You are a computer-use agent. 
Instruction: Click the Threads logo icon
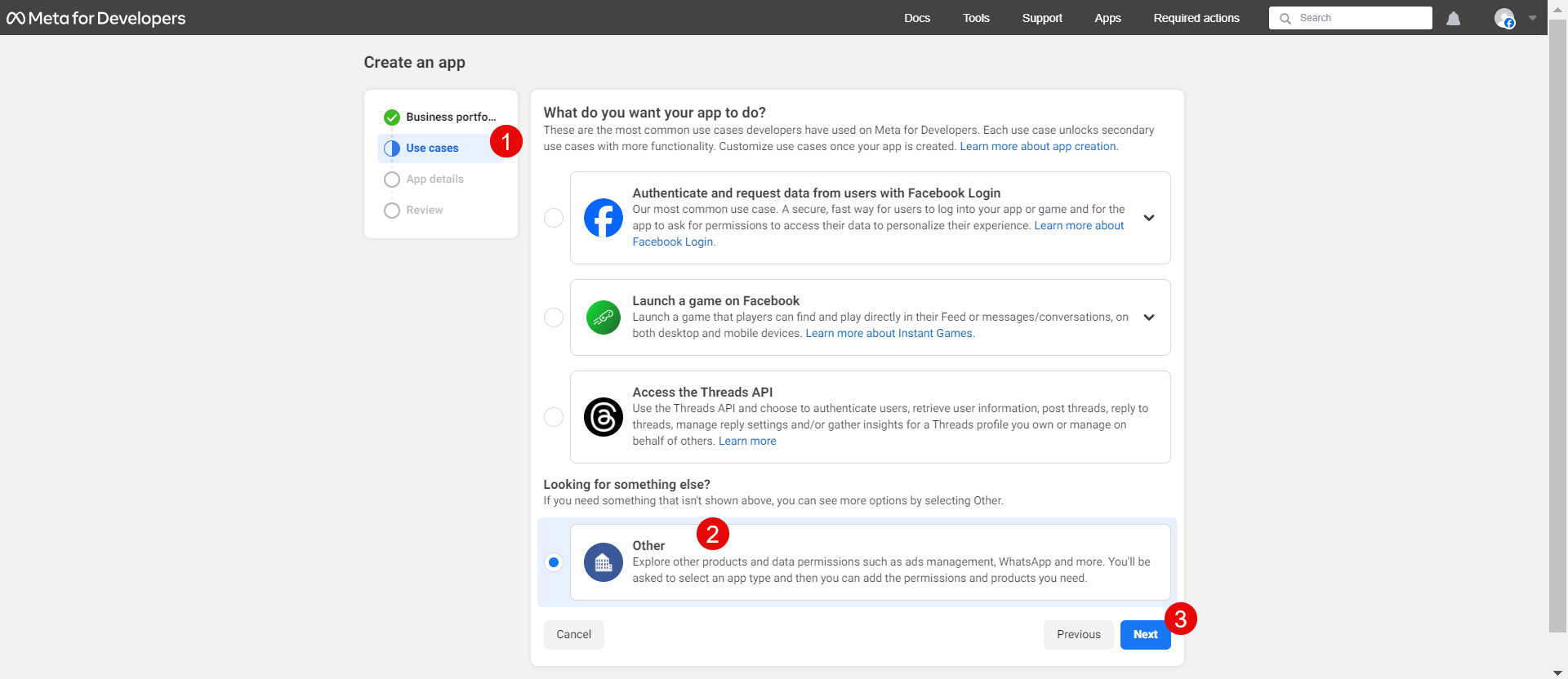tap(604, 417)
